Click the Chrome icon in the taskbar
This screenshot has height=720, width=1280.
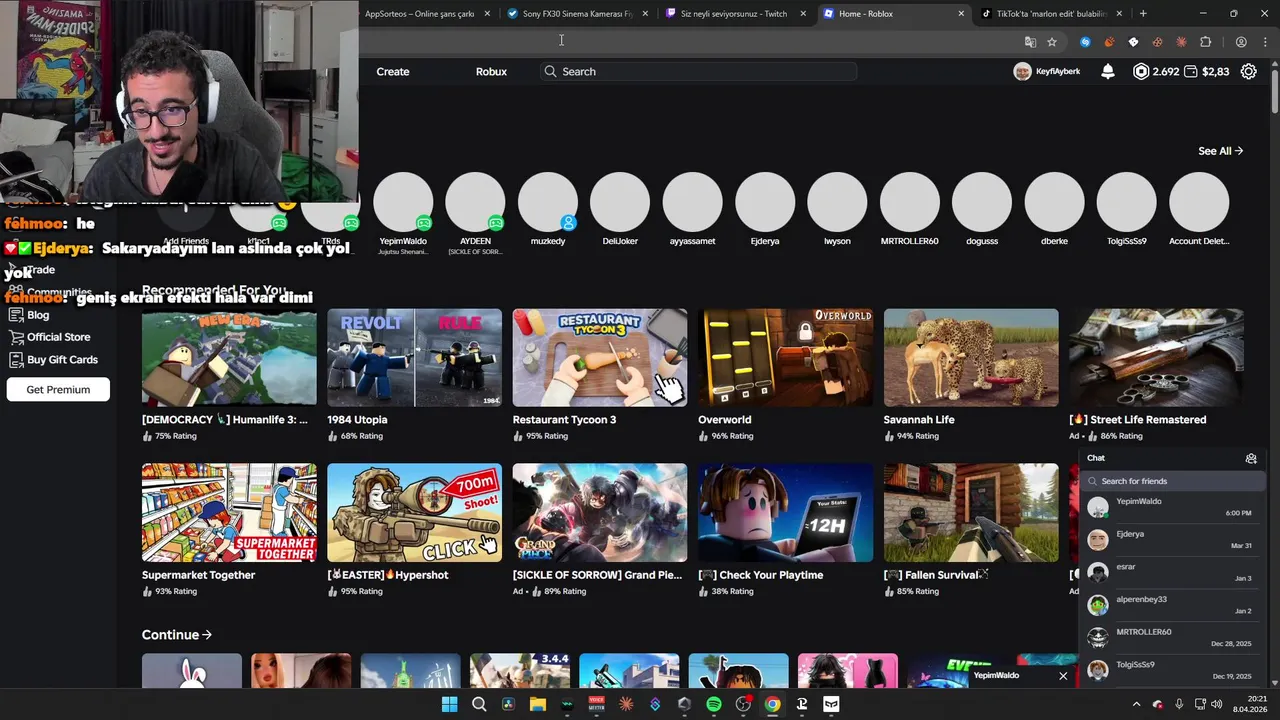click(772, 704)
